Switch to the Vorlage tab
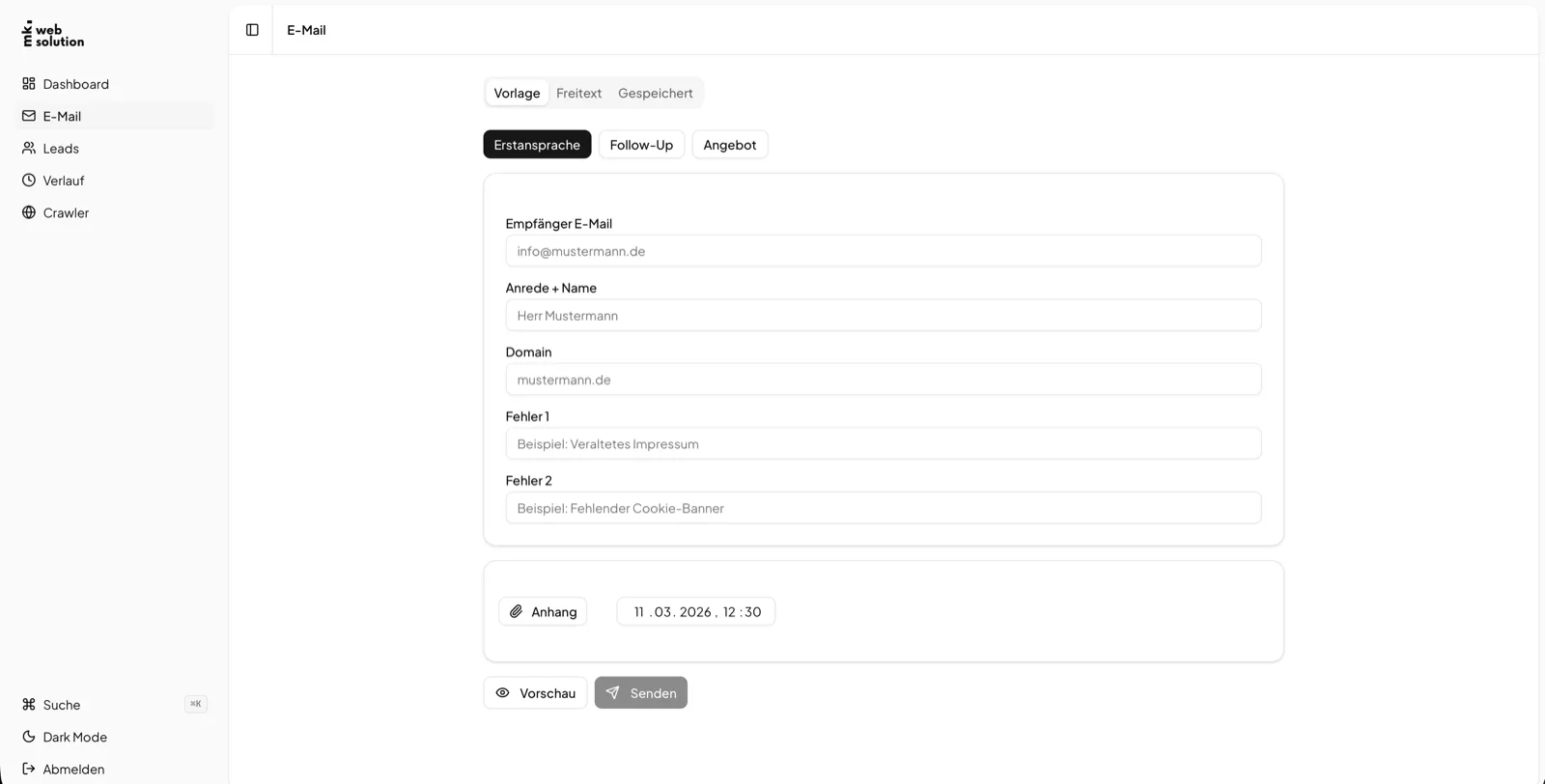Image resolution: width=1545 pixels, height=784 pixels. point(517,93)
